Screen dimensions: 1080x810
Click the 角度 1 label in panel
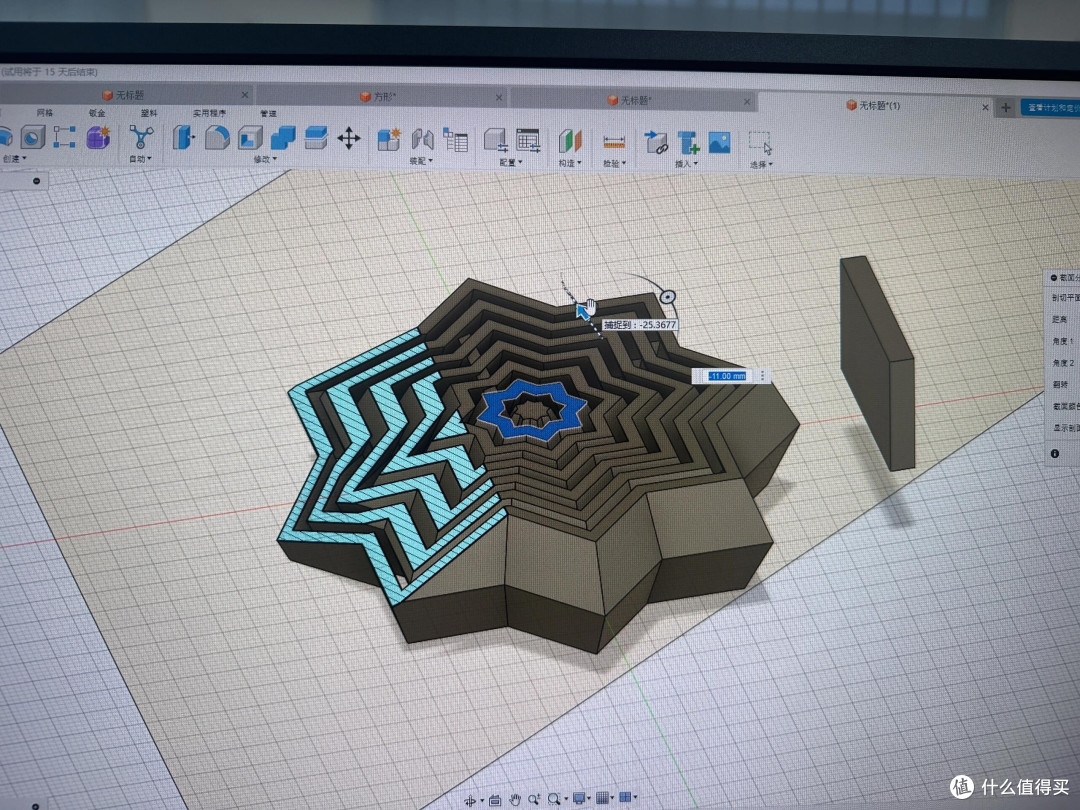click(x=1063, y=341)
